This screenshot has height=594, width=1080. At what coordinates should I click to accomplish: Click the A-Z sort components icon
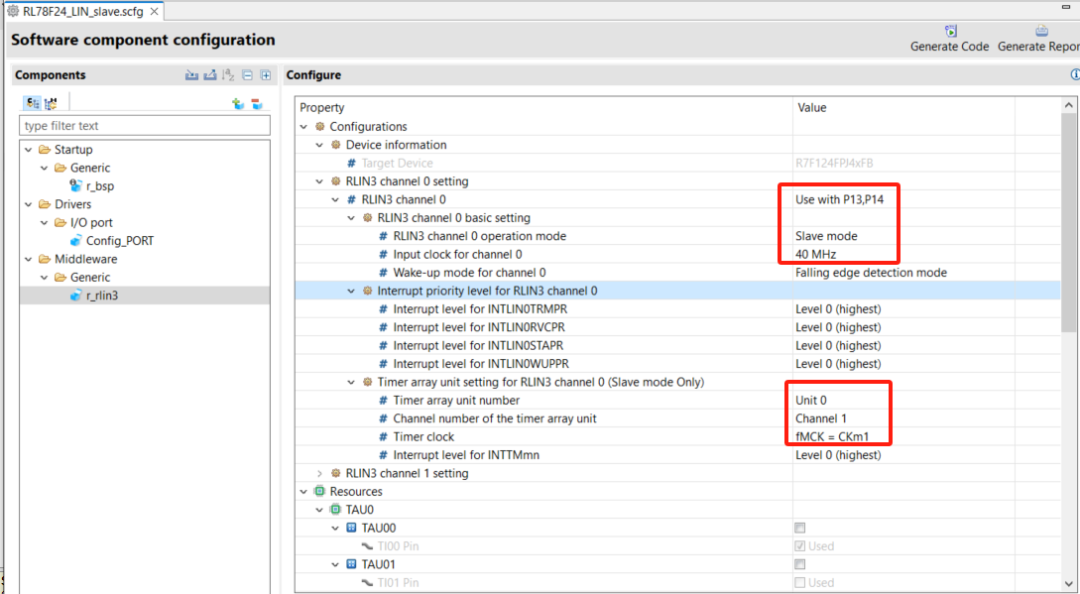pyautogui.click(x=229, y=75)
